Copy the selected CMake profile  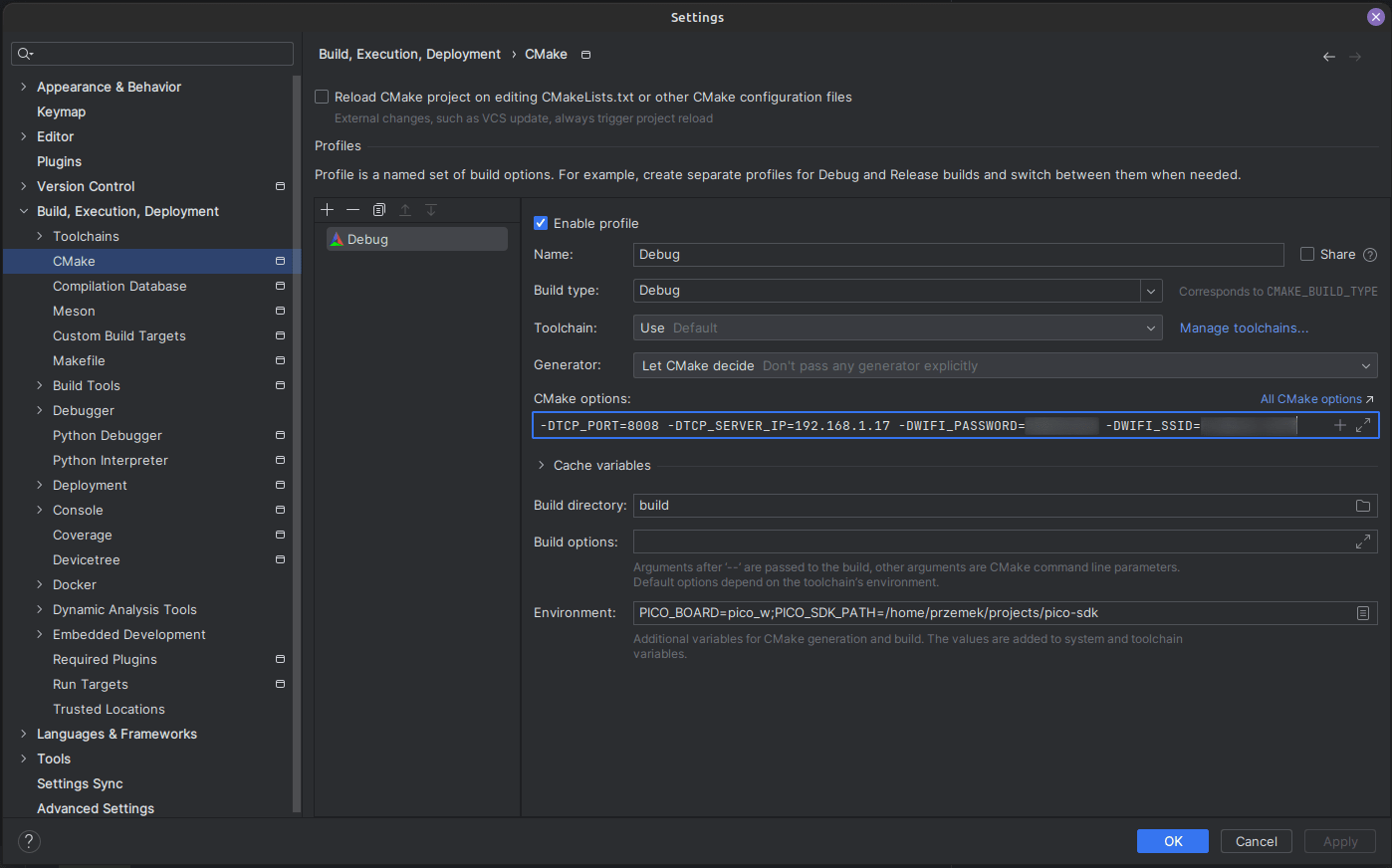click(x=379, y=209)
